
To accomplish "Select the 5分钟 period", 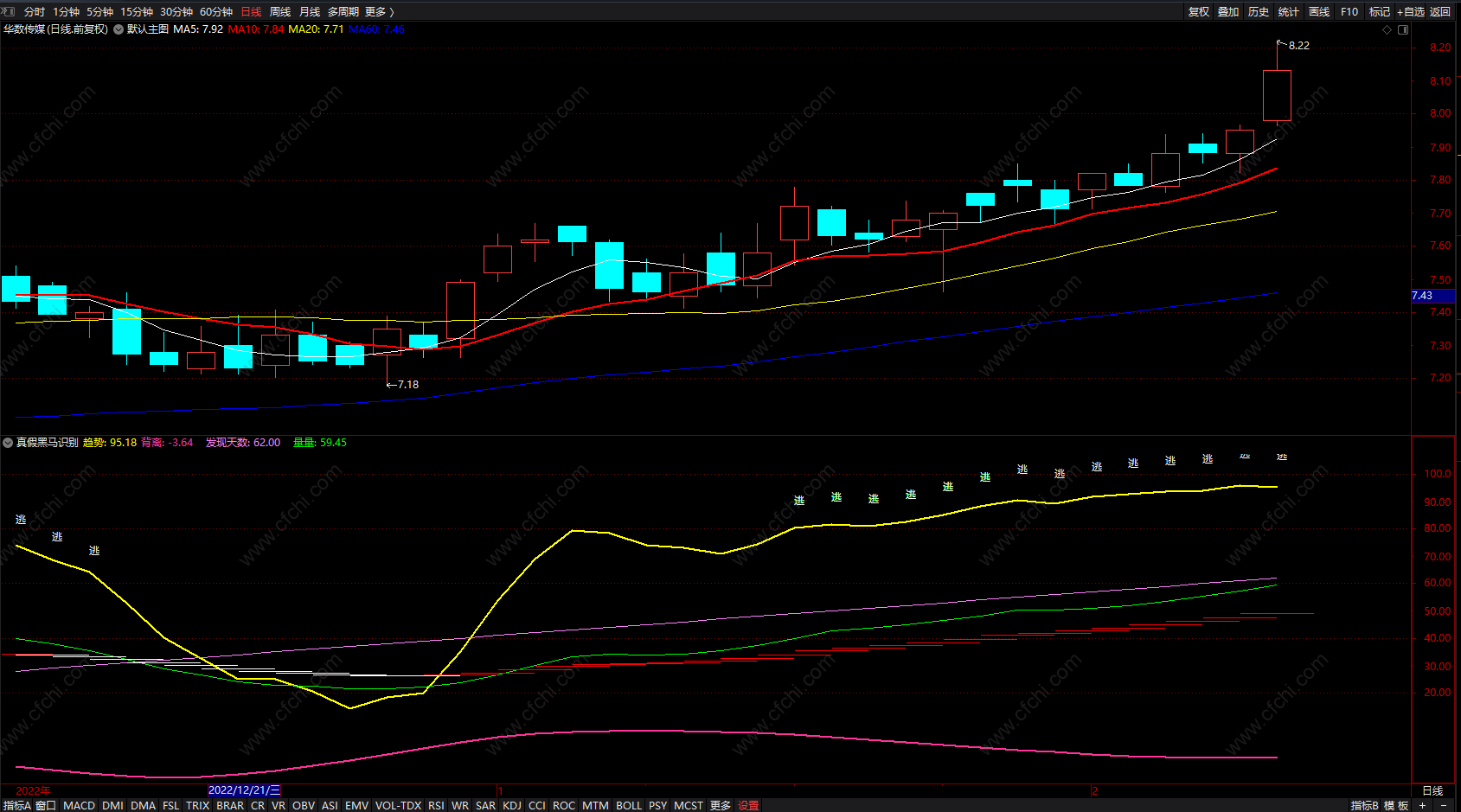I will tap(99, 12).
